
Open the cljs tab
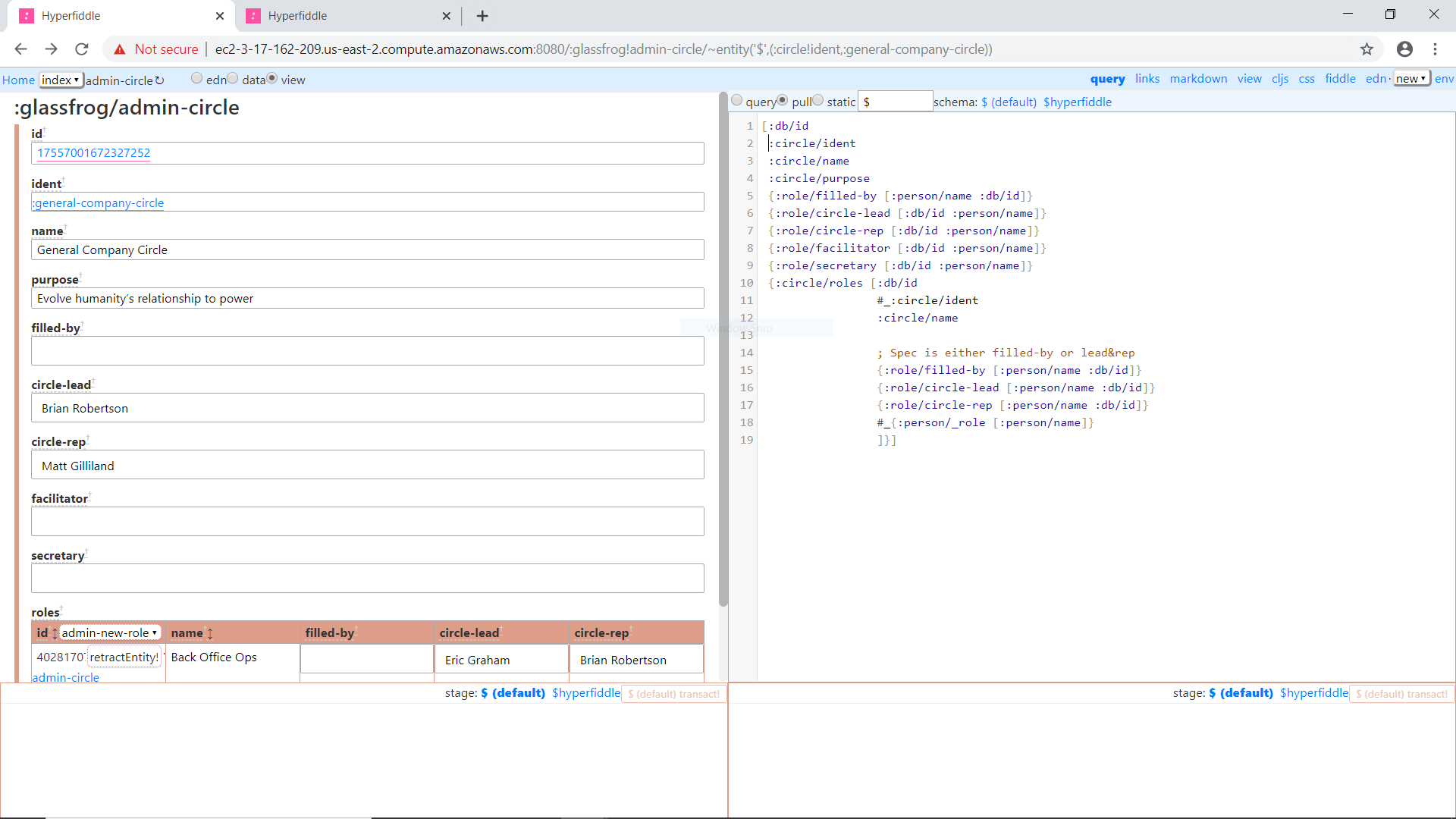[x=1280, y=79]
